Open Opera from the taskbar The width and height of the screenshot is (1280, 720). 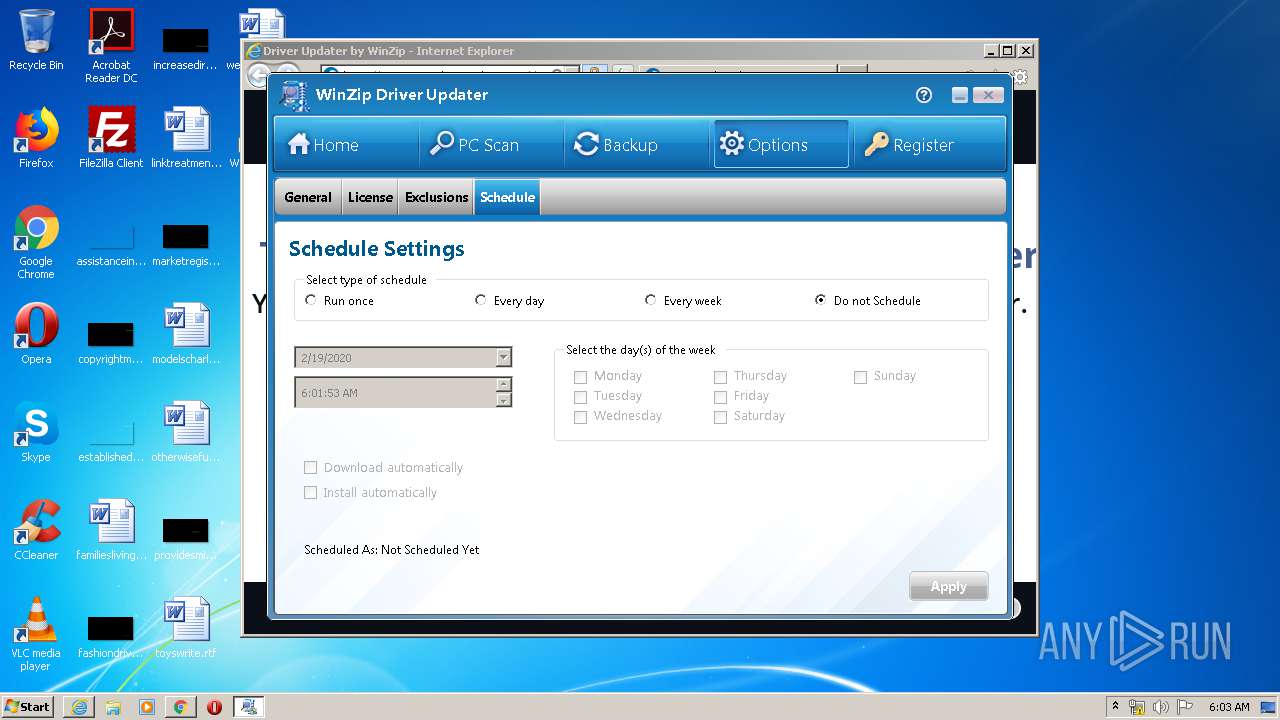coord(214,707)
